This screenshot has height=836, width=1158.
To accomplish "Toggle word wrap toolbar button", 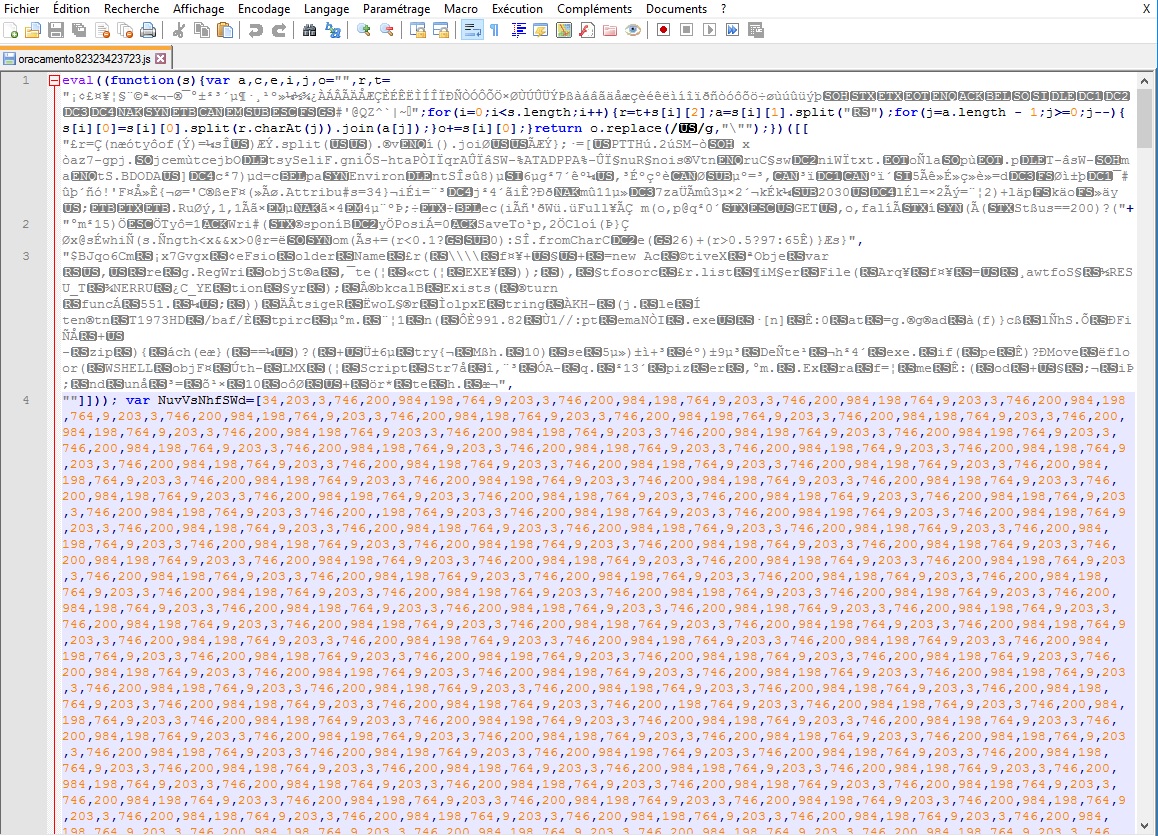I will pyautogui.click(x=472, y=30).
